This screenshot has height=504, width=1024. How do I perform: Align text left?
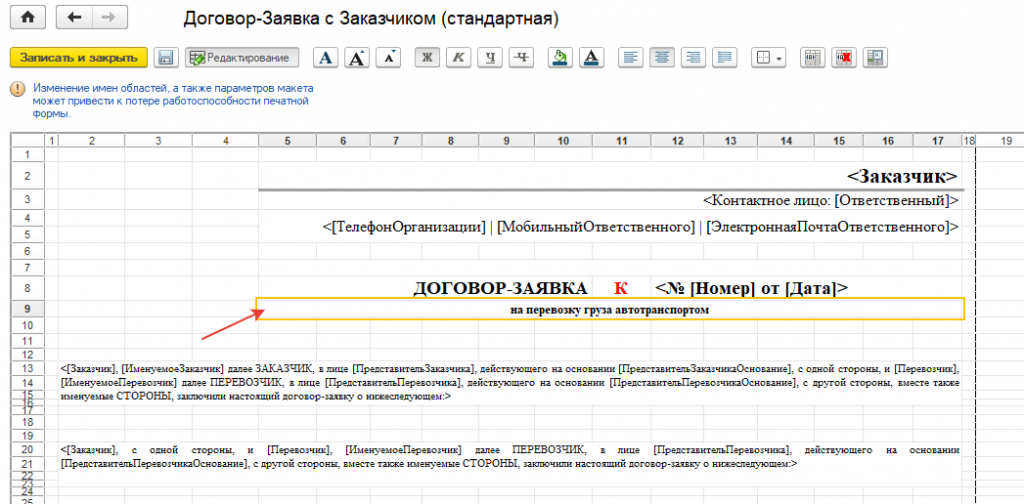click(x=630, y=57)
